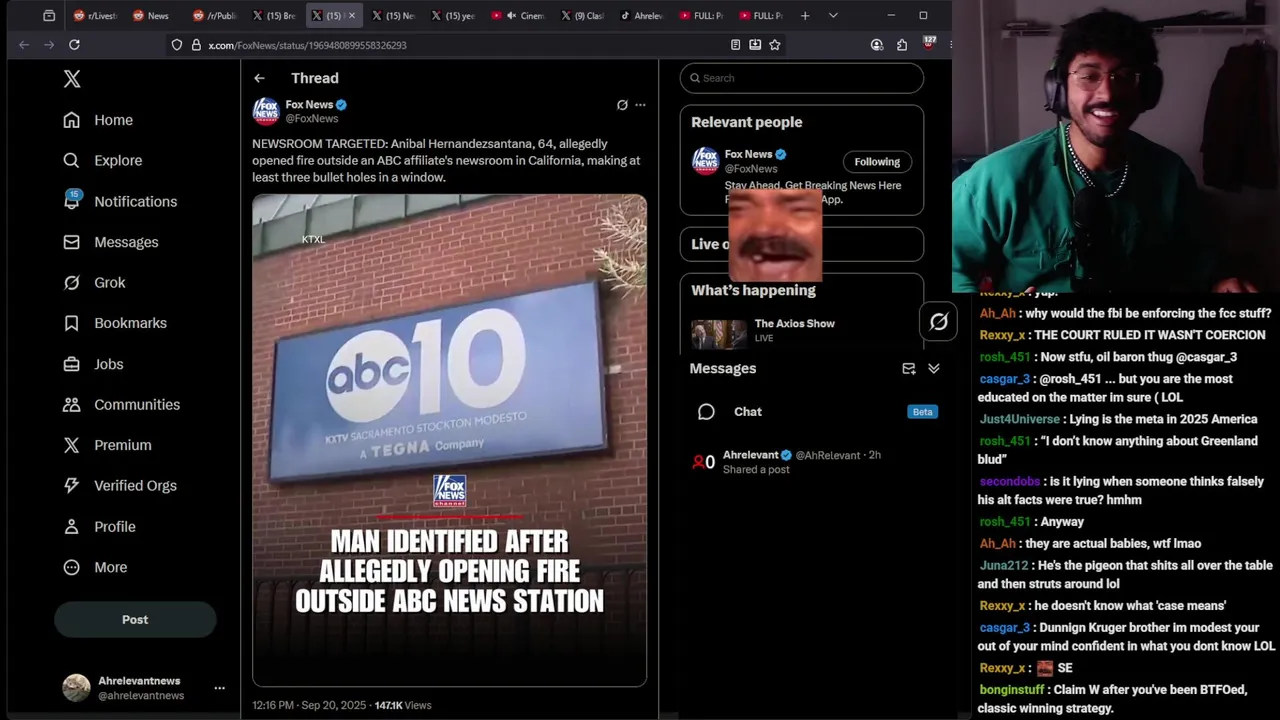Open tweet's three-dot more menu
This screenshot has width=1280, height=720.
tap(641, 104)
